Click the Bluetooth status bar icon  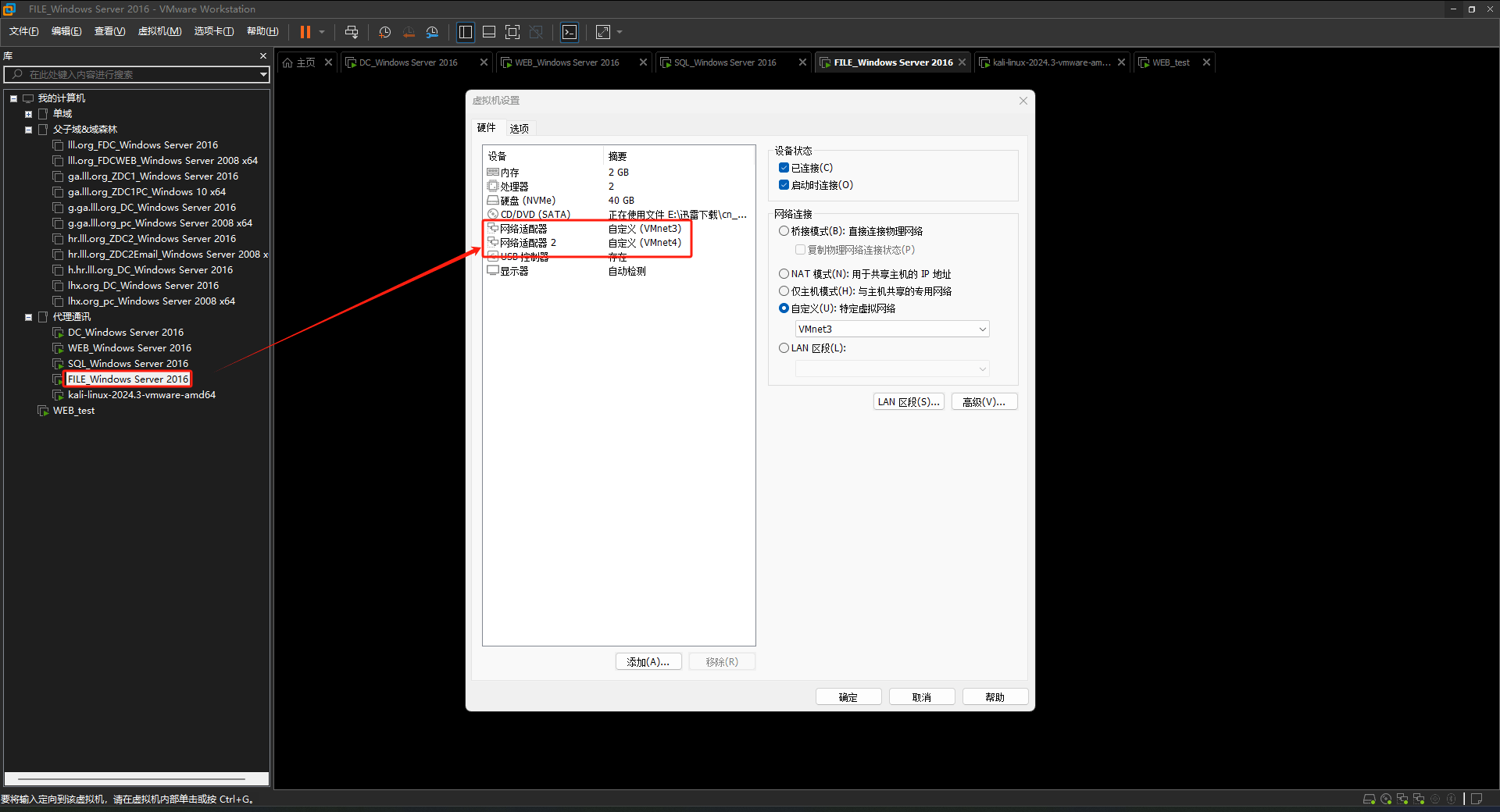tap(1452, 799)
